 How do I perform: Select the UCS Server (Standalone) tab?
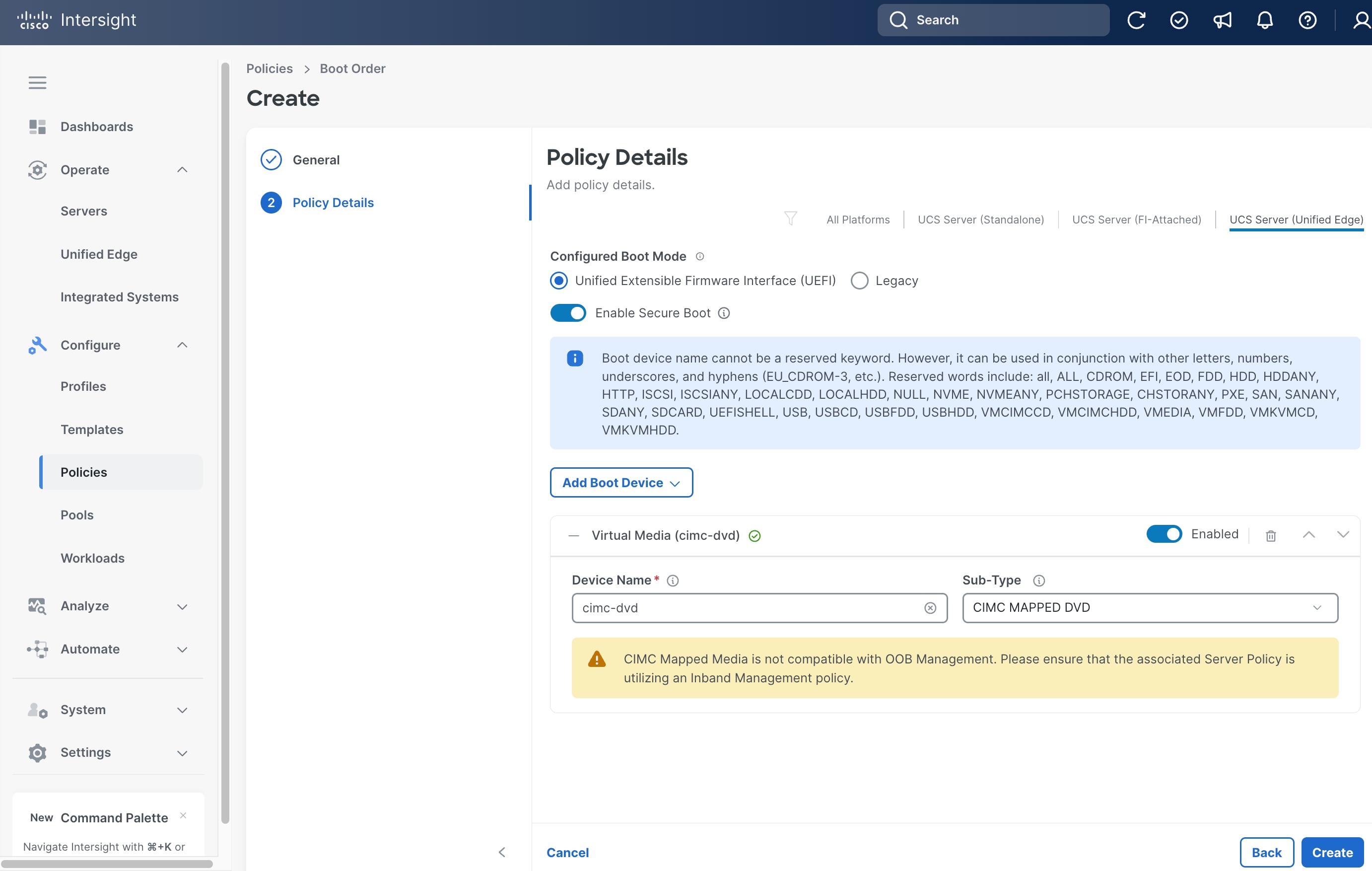[x=980, y=220]
